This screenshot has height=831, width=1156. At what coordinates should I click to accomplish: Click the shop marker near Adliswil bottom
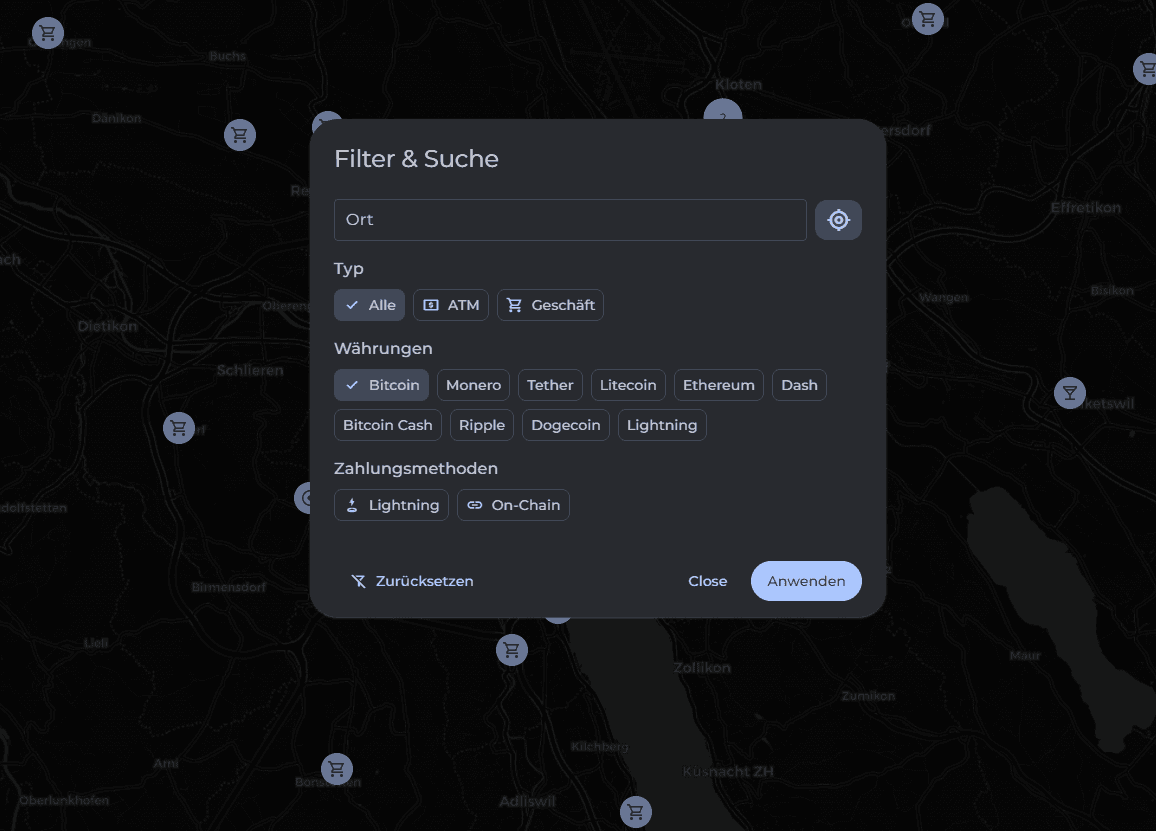(635, 811)
